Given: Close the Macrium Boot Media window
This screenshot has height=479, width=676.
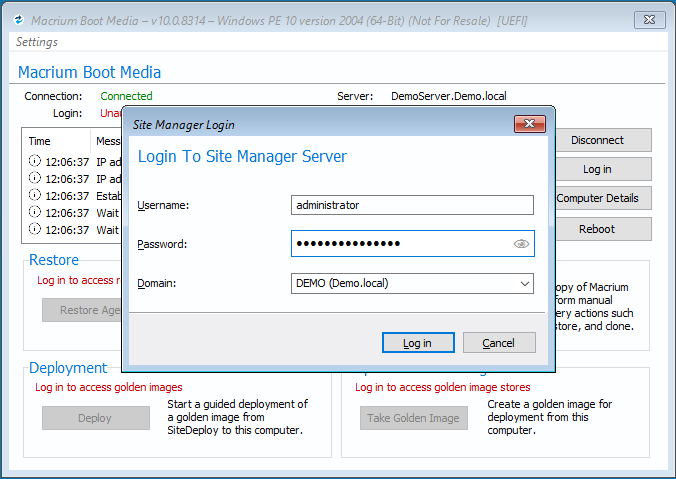Looking at the screenshot, I should (x=649, y=20).
